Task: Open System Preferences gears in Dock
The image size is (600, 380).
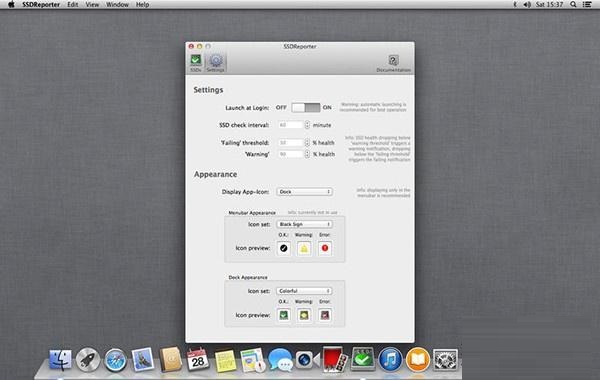Action: click(x=445, y=360)
